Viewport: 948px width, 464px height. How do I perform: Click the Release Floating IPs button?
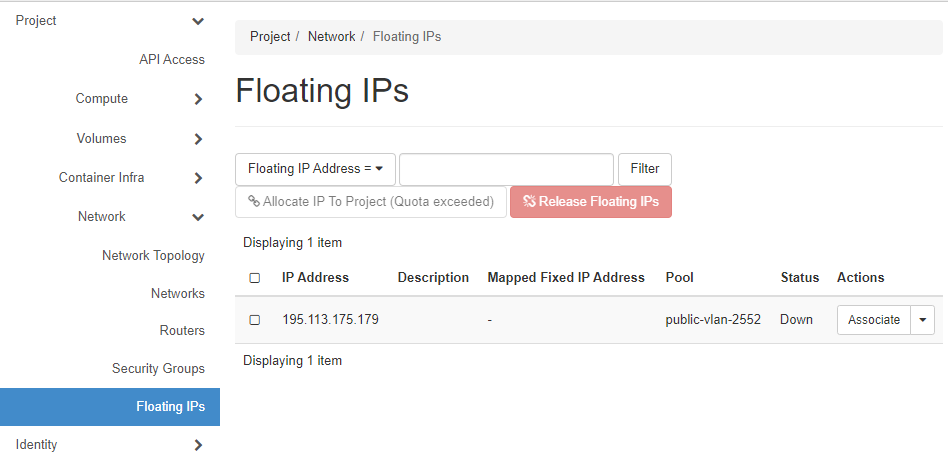pos(591,202)
